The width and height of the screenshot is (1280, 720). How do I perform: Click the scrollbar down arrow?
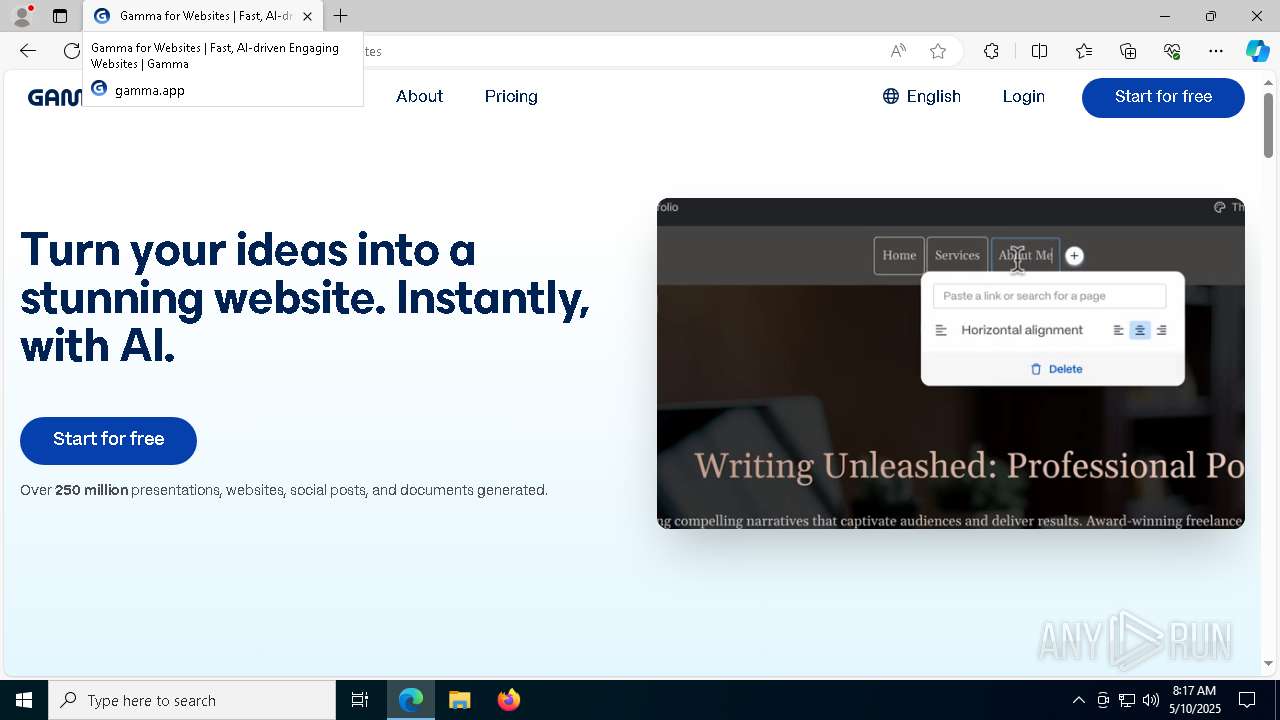[1268, 664]
